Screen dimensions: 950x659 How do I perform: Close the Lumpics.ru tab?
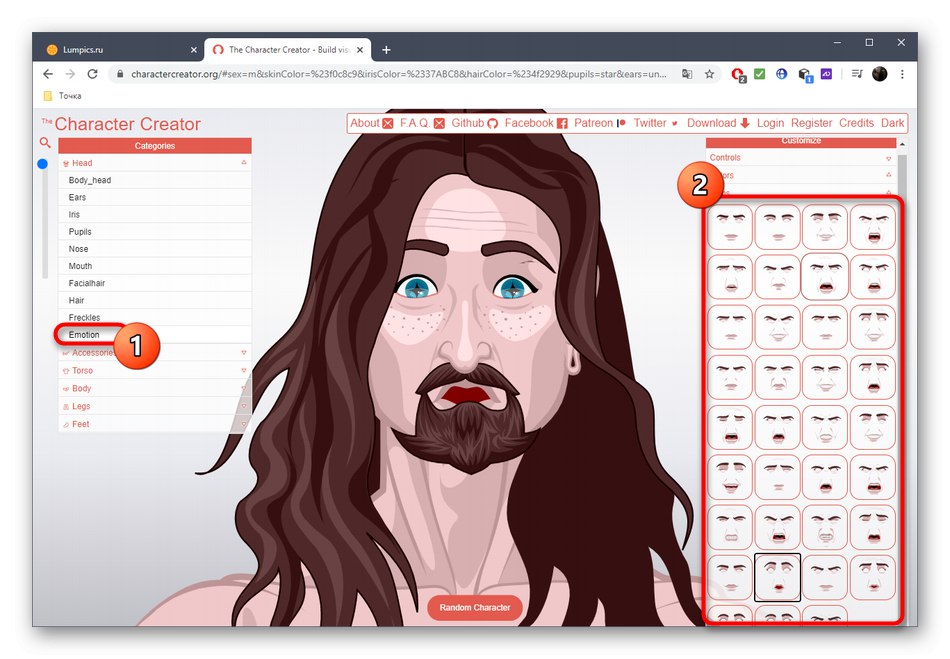click(x=194, y=50)
